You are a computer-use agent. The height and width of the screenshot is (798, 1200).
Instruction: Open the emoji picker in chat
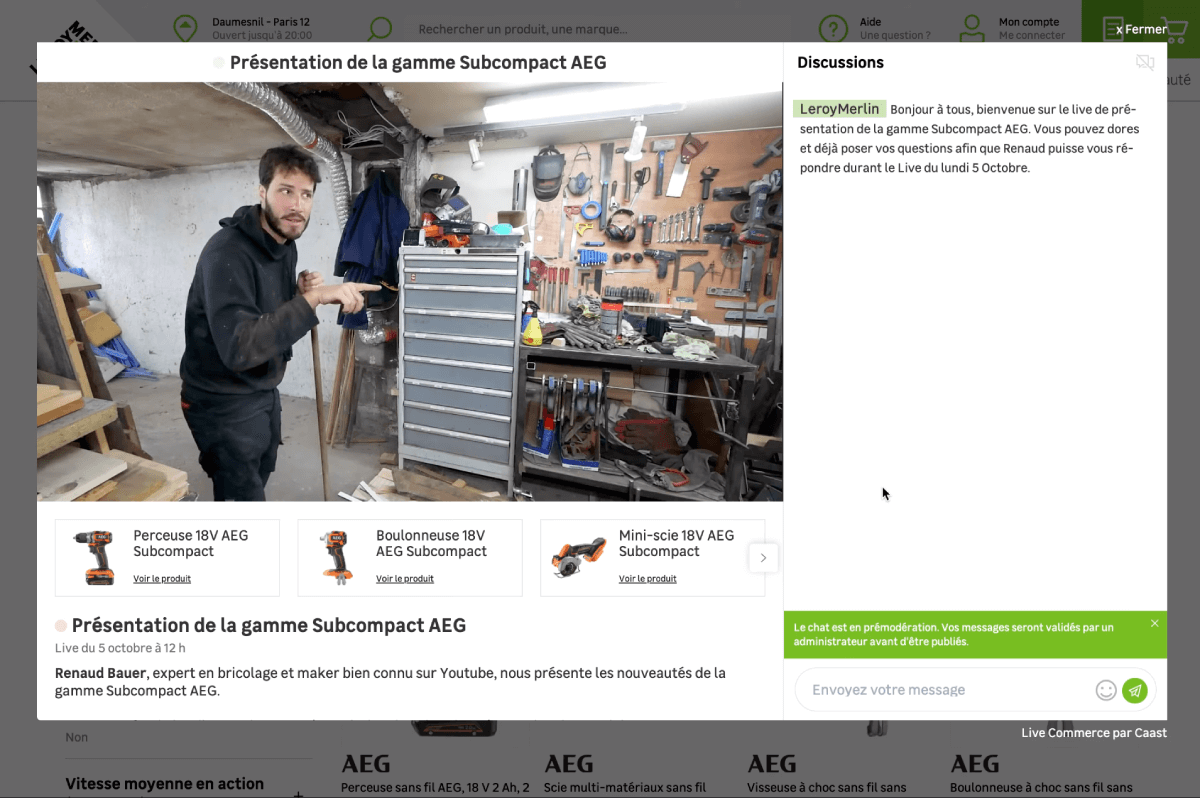click(1105, 690)
